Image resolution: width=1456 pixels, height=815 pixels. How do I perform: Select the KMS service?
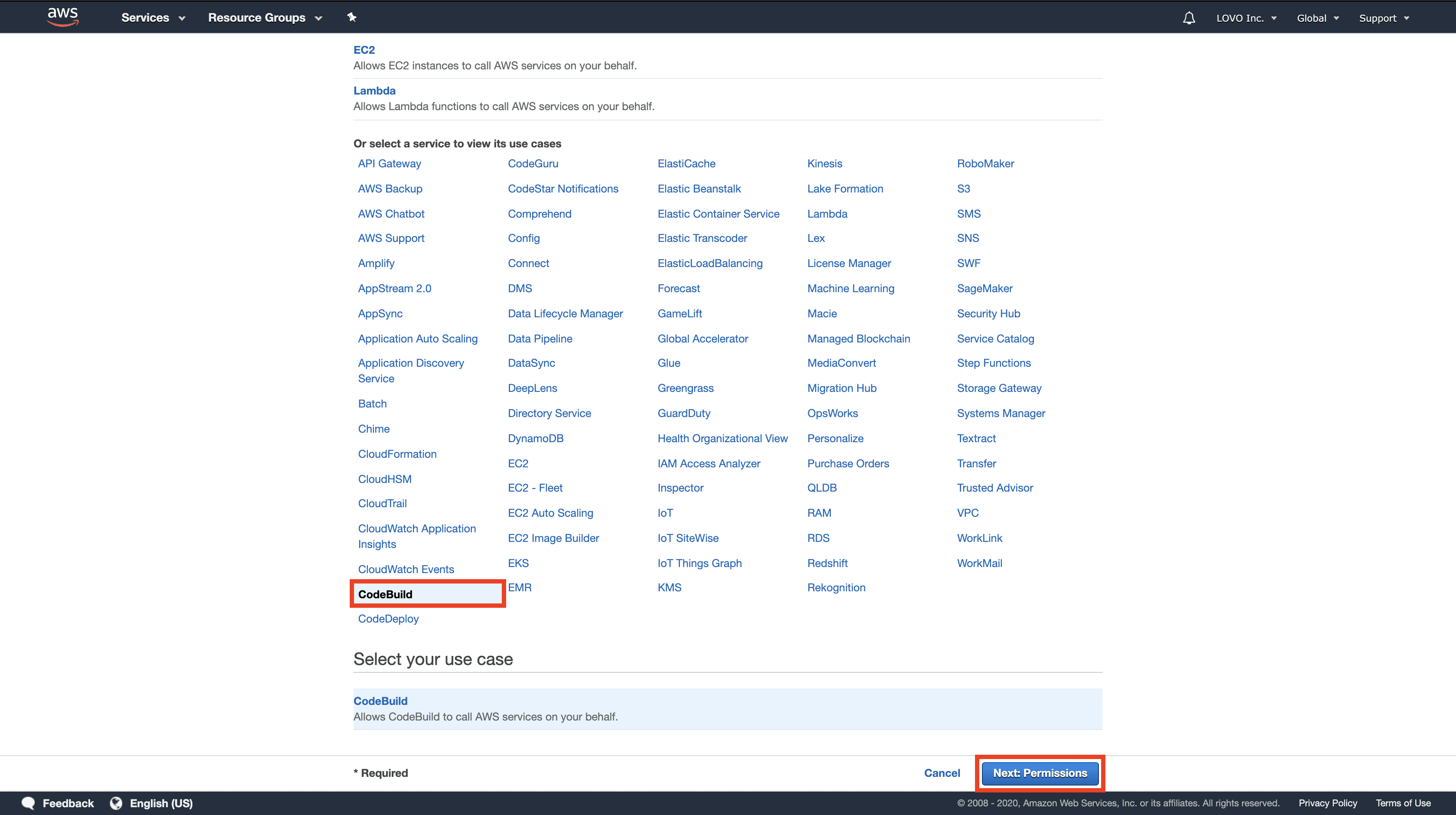669,587
